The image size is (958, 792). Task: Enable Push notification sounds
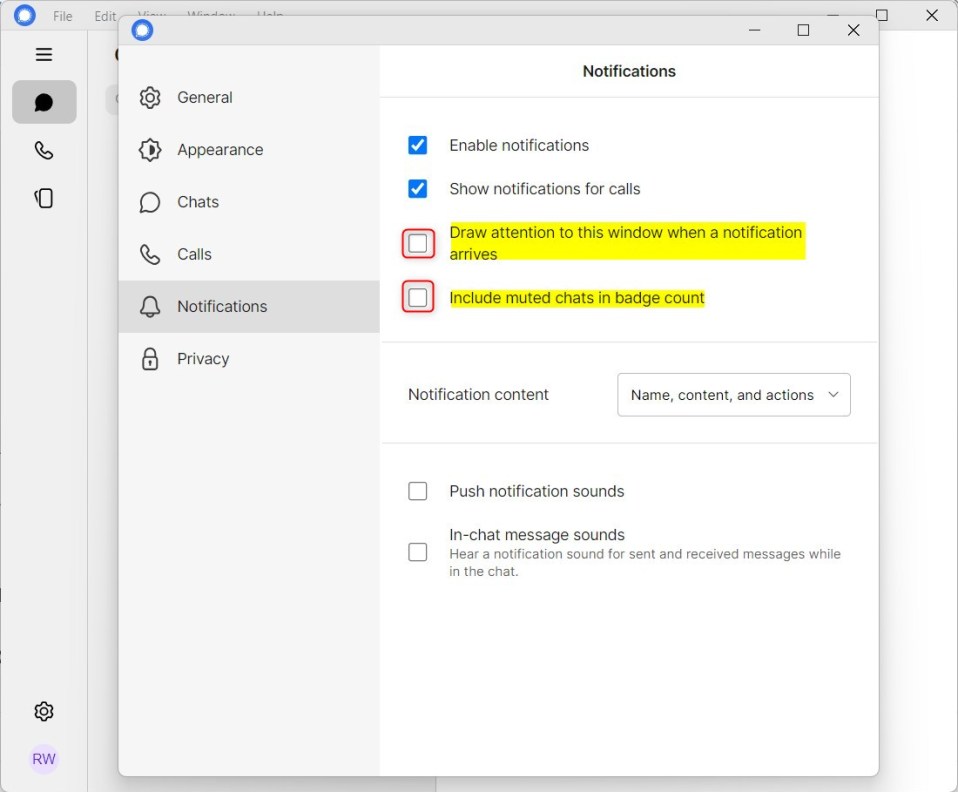417,491
